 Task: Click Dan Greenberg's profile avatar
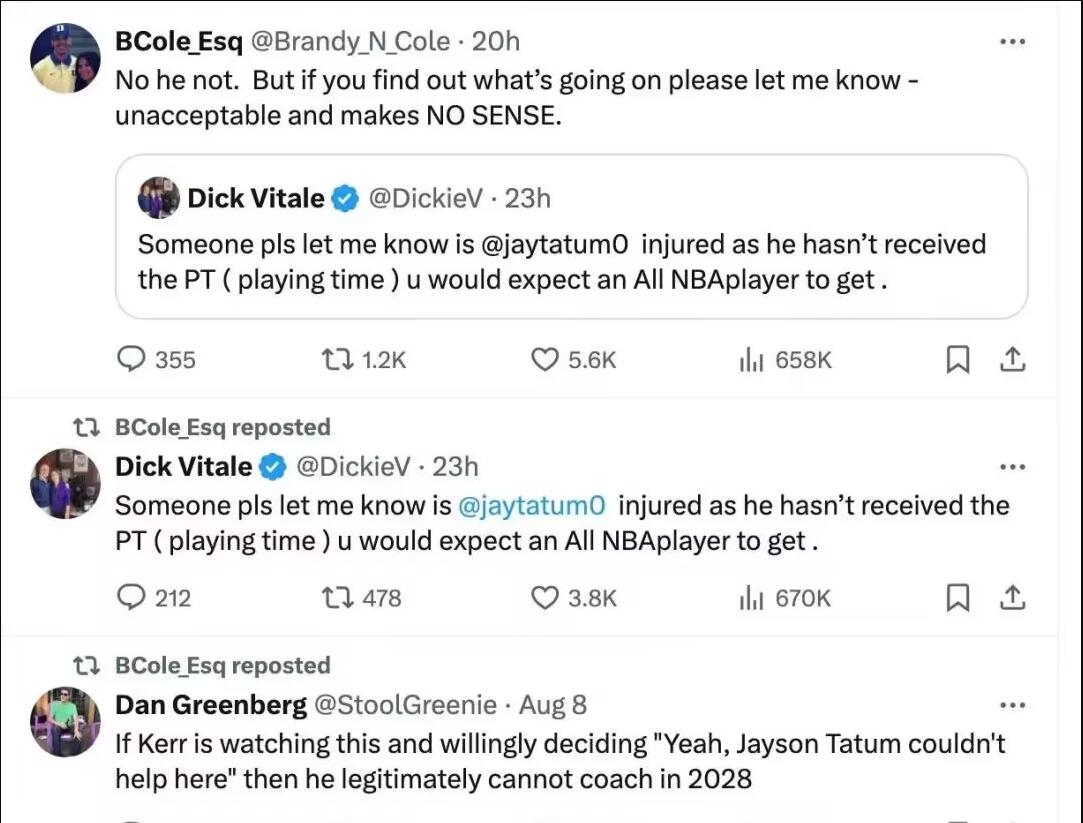(x=66, y=722)
